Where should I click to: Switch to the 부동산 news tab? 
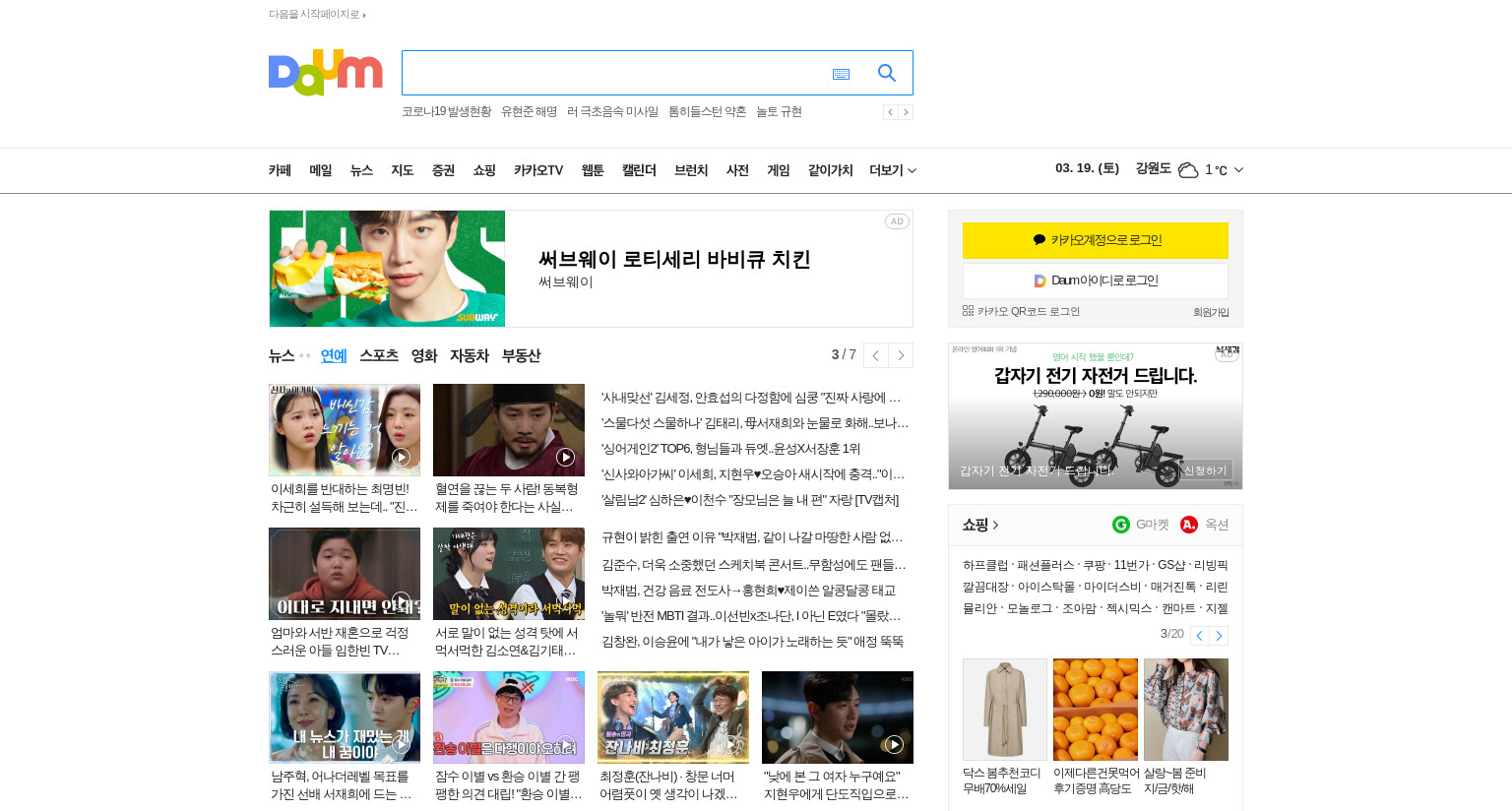pyautogui.click(x=521, y=355)
